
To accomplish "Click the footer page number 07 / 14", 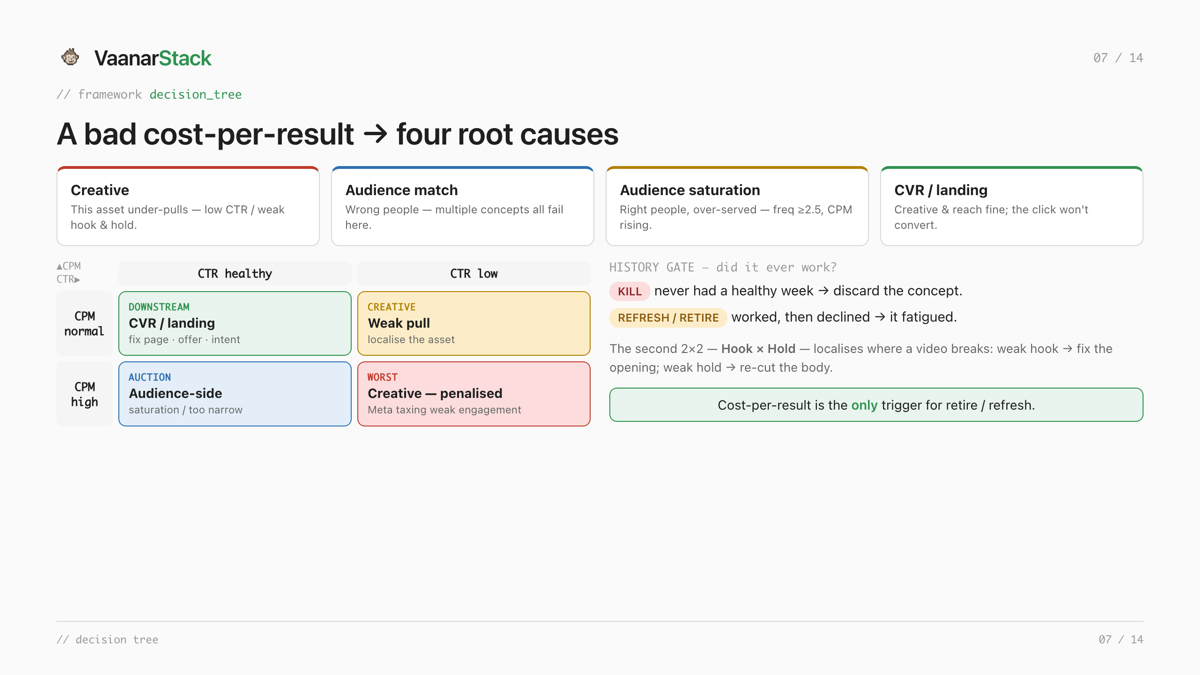I will pos(1120,639).
